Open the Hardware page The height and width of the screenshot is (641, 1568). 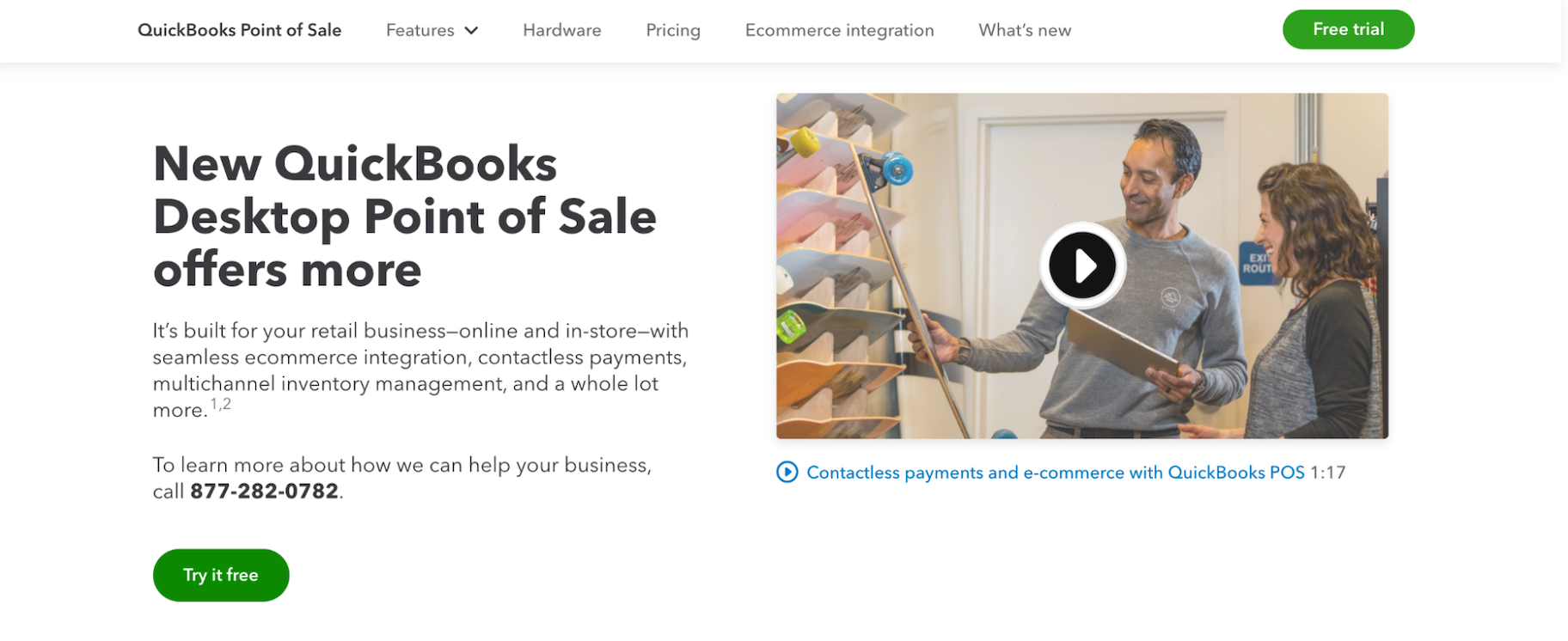pyautogui.click(x=561, y=30)
